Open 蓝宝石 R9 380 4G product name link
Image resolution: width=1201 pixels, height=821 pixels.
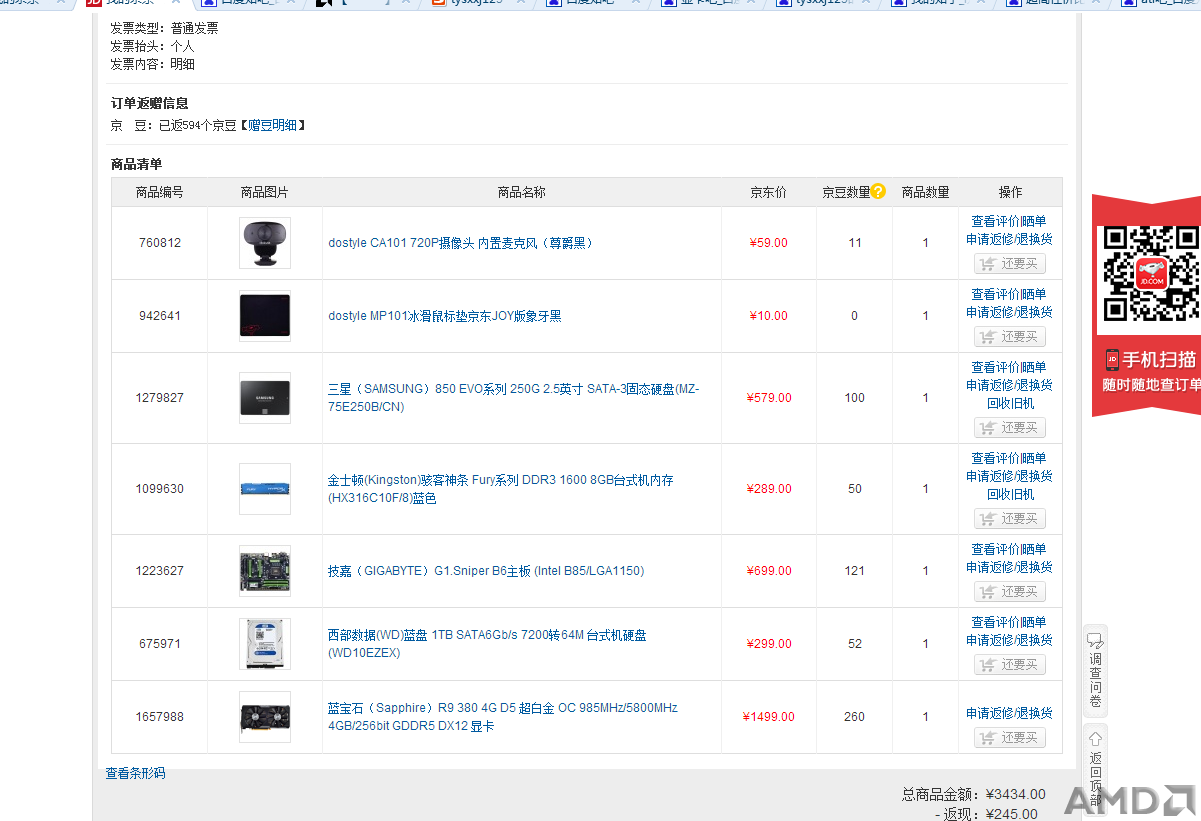(503, 717)
